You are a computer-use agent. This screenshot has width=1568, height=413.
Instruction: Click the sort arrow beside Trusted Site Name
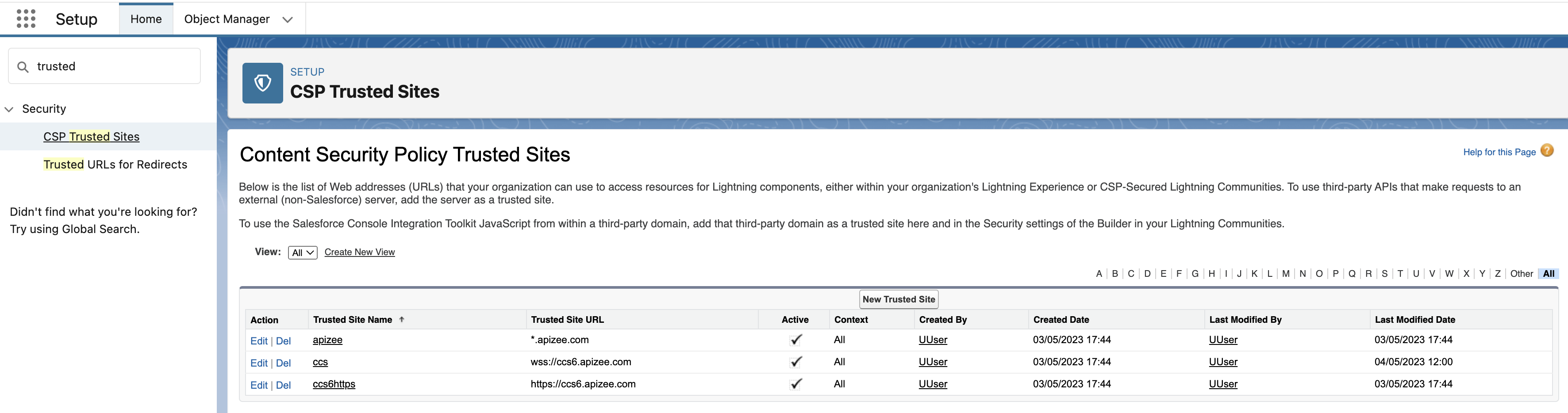(x=402, y=319)
